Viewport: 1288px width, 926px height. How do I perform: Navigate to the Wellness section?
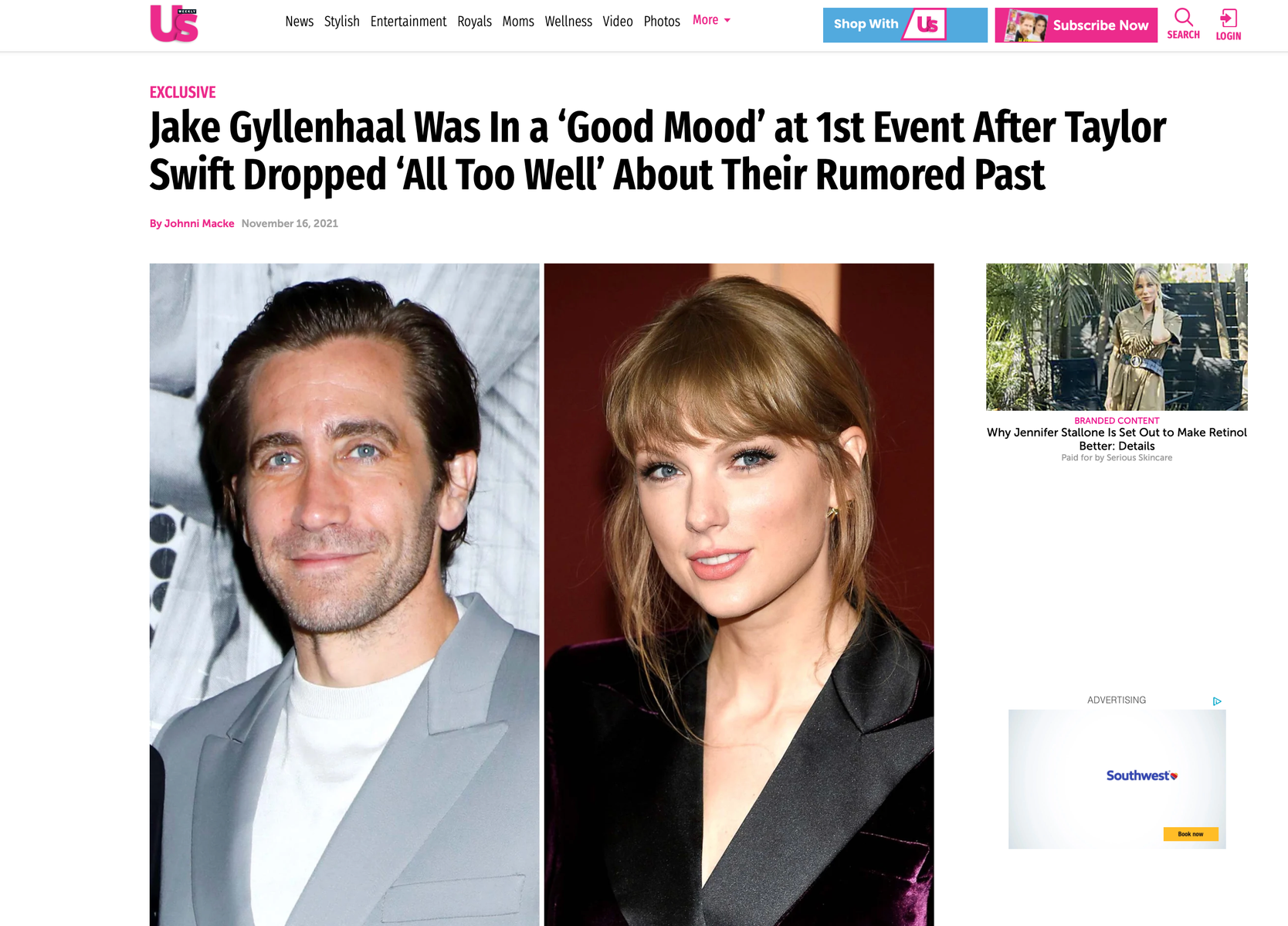568,22
